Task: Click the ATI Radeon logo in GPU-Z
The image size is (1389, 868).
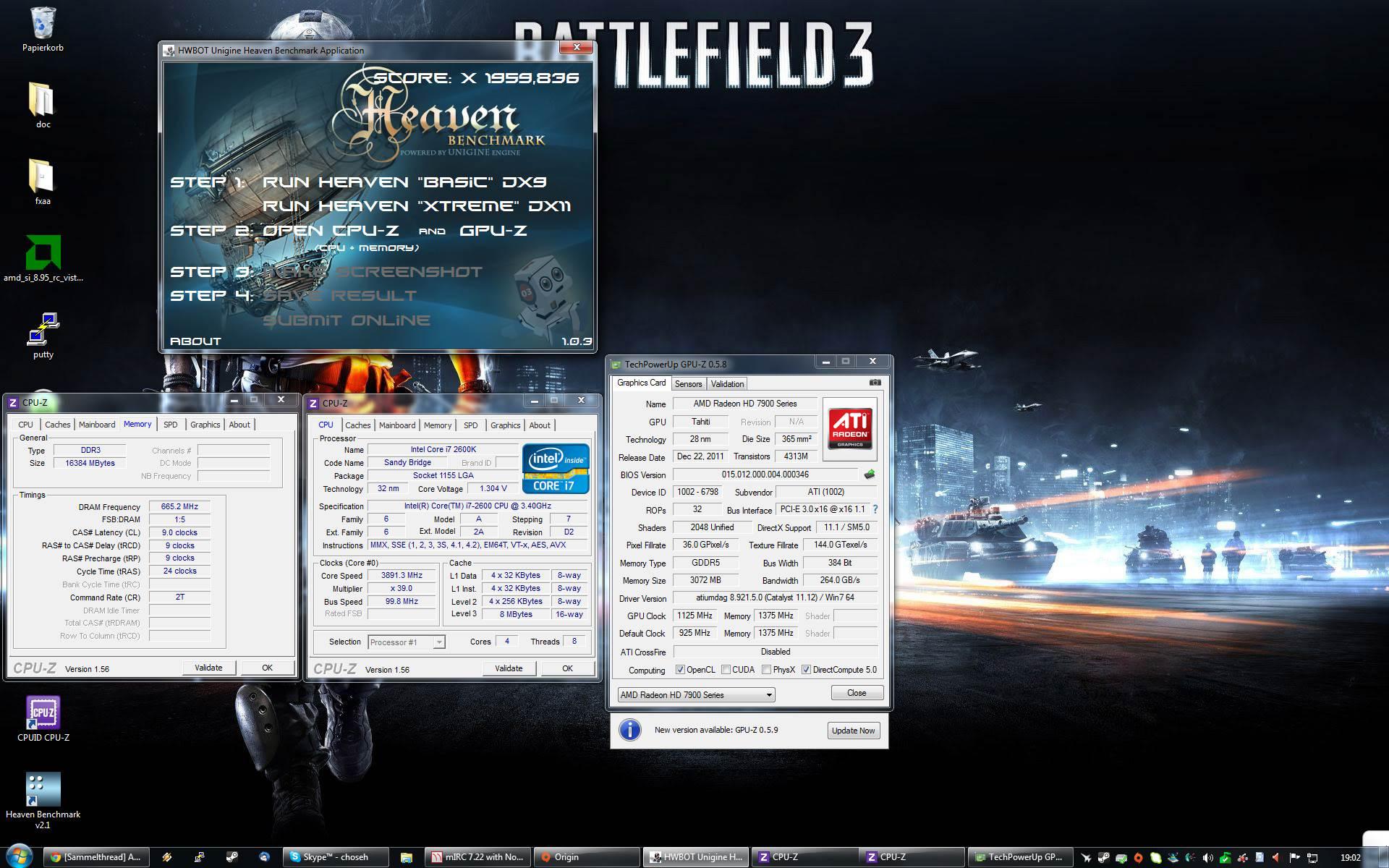Action: (x=850, y=428)
